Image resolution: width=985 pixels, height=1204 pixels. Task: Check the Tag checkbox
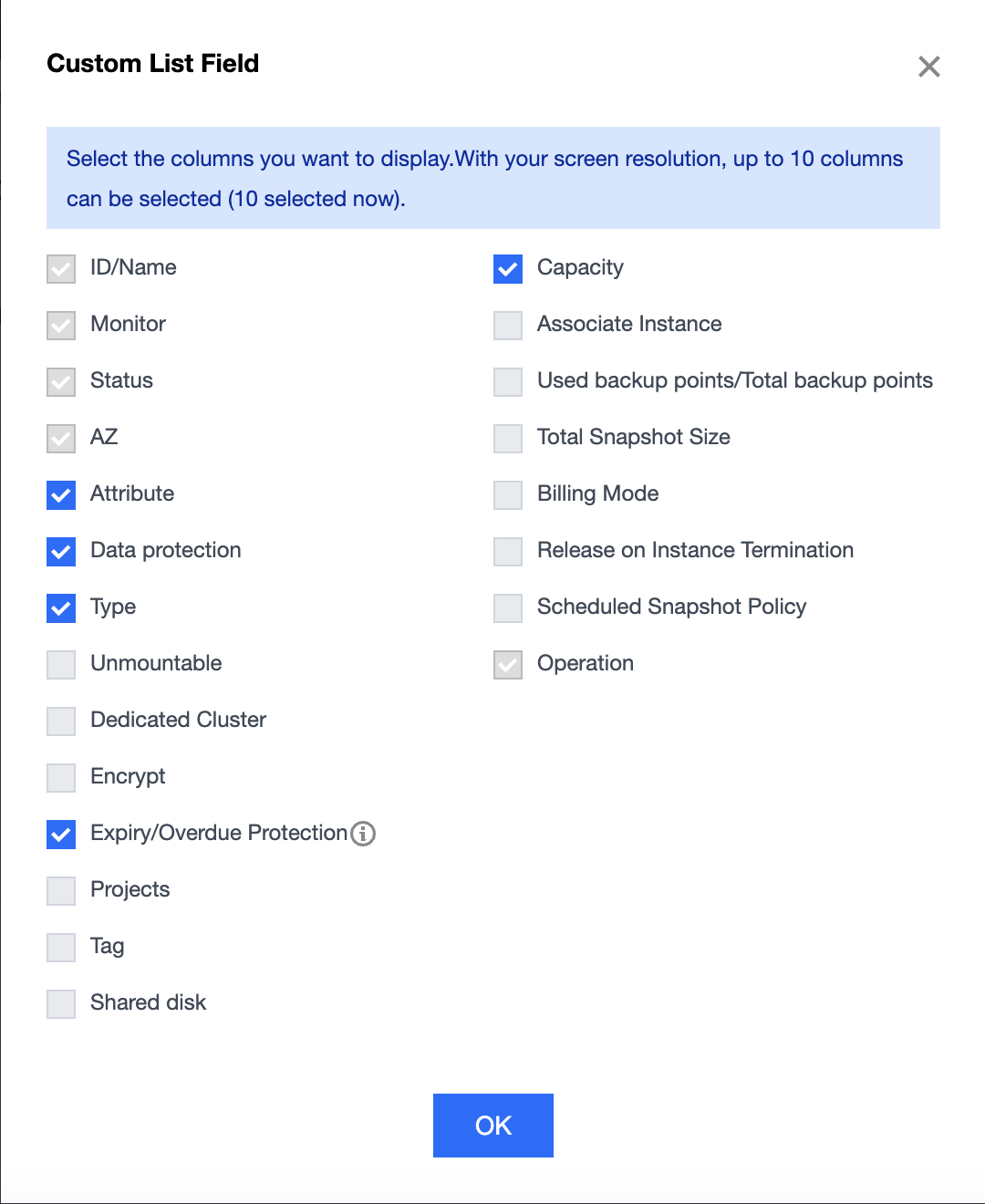(61, 948)
